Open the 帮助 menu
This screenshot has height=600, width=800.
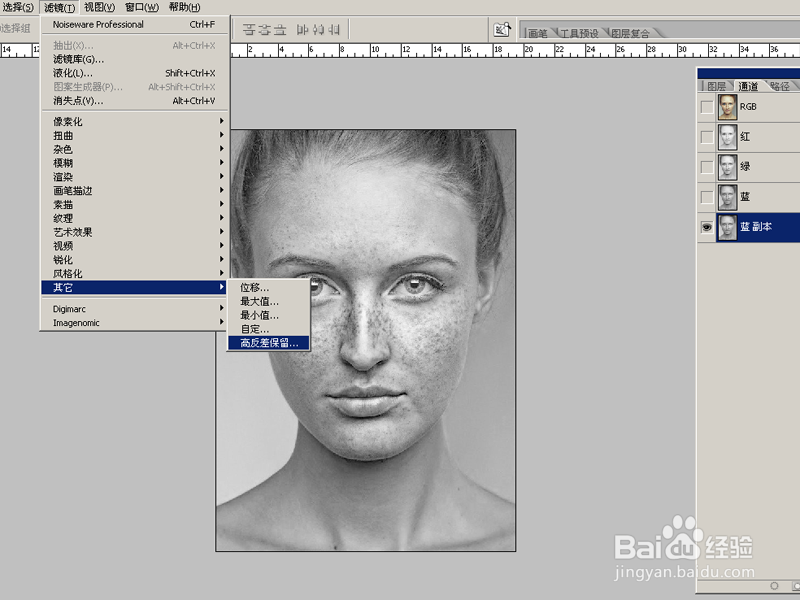[184, 7]
